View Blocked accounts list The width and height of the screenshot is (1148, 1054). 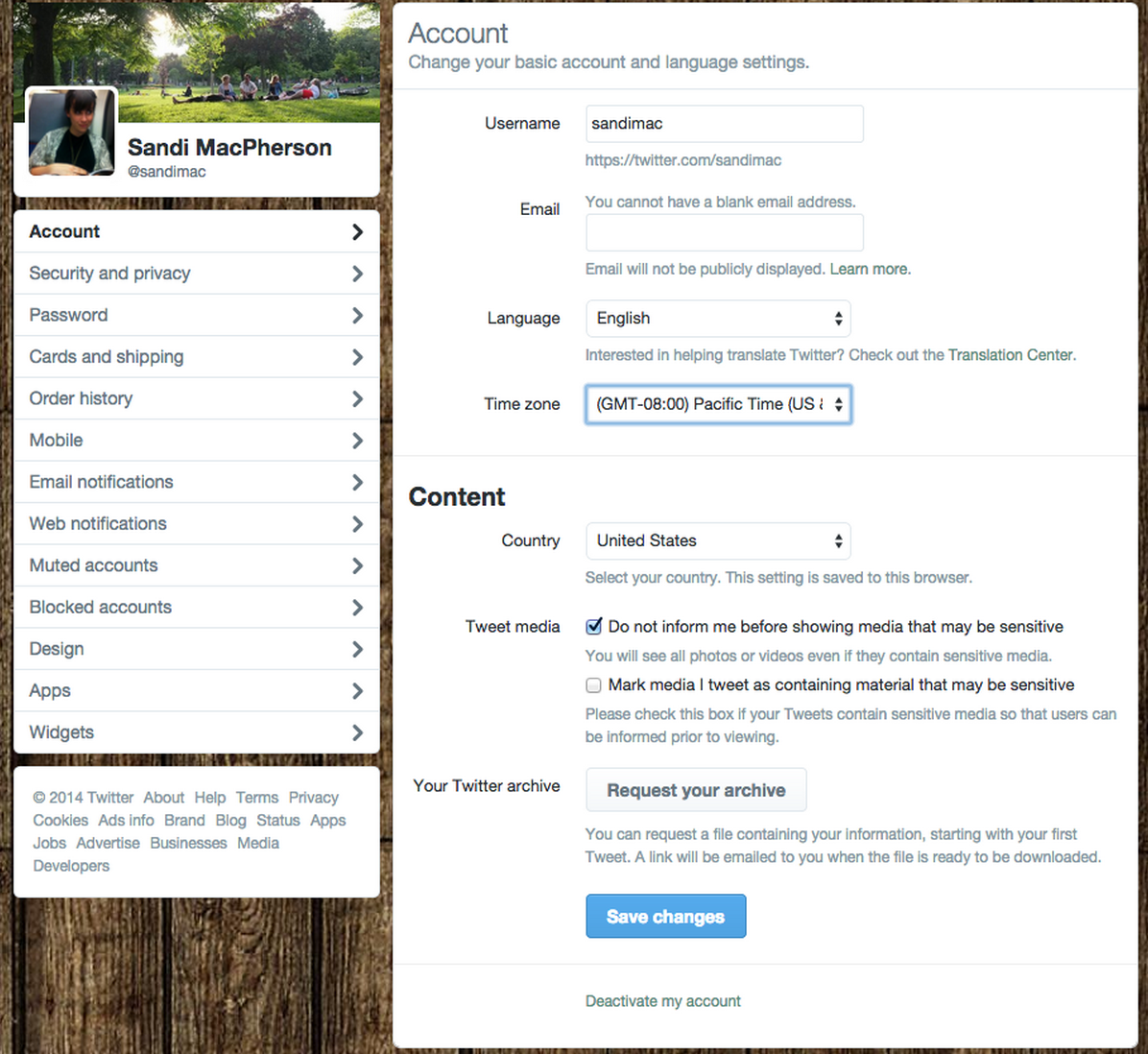(x=196, y=608)
